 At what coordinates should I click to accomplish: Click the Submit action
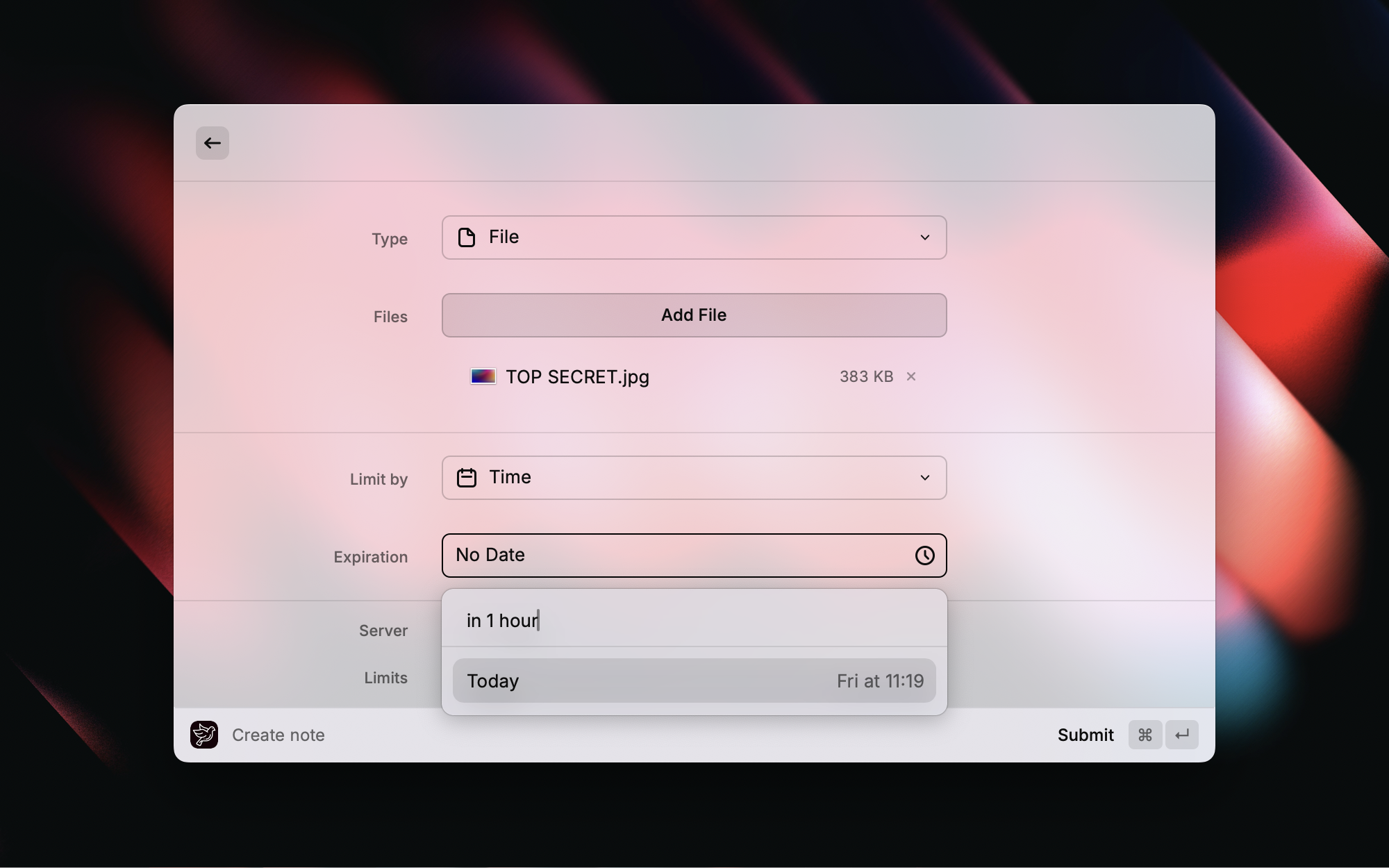[x=1086, y=735]
